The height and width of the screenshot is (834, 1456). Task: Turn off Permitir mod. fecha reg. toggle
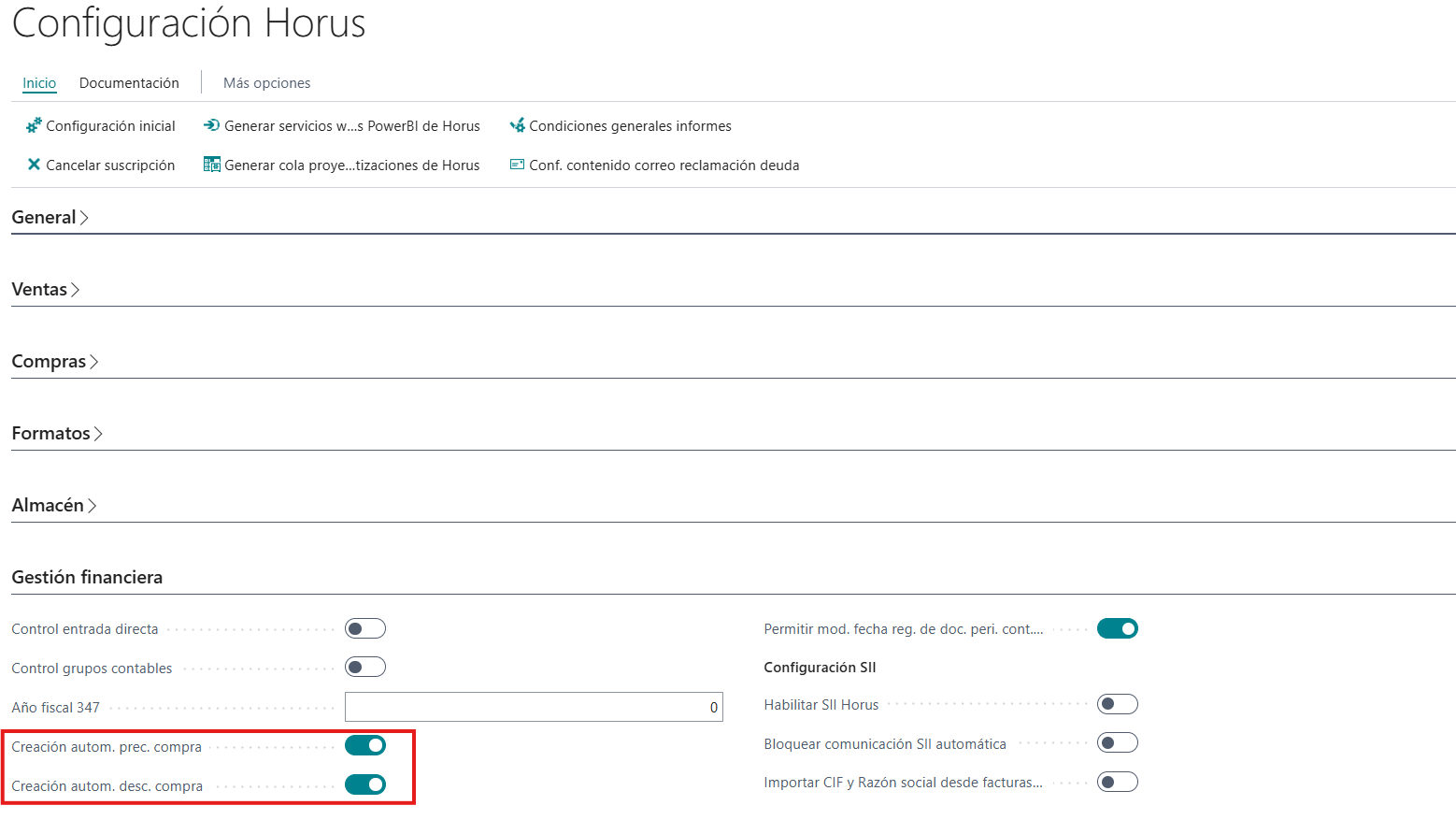click(1118, 628)
